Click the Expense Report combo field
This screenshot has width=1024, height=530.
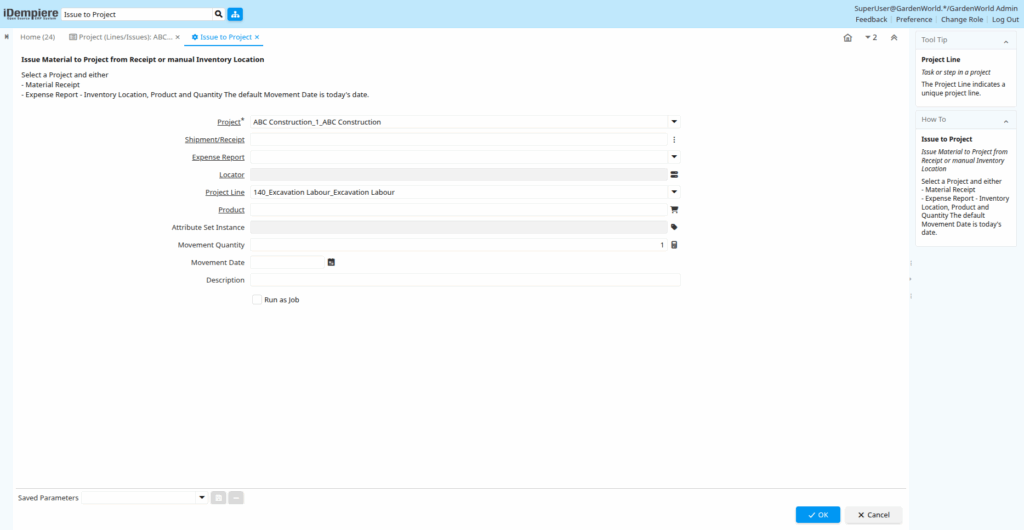(458, 157)
